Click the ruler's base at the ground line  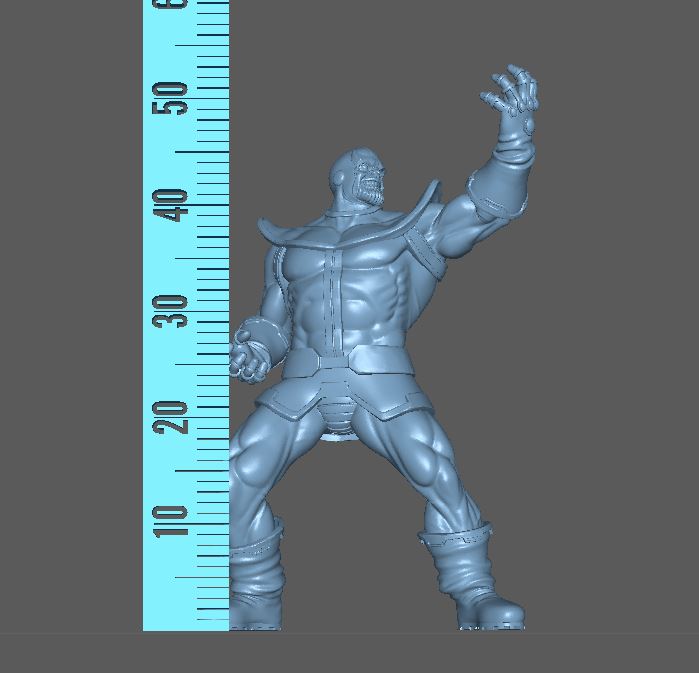(186, 625)
